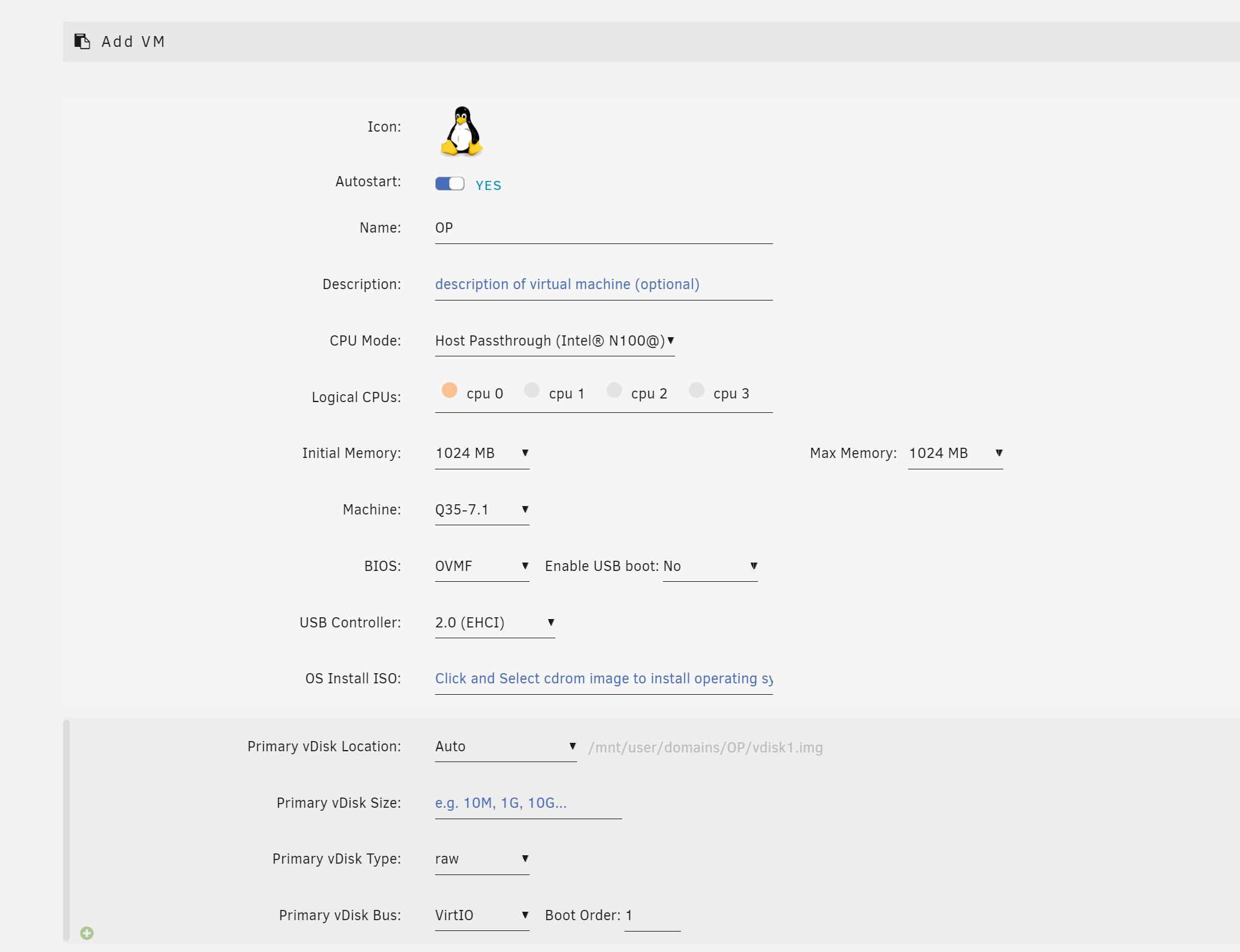The image size is (1240, 952).
Task: Click the Add VM header icon
Action: [x=82, y=41]
